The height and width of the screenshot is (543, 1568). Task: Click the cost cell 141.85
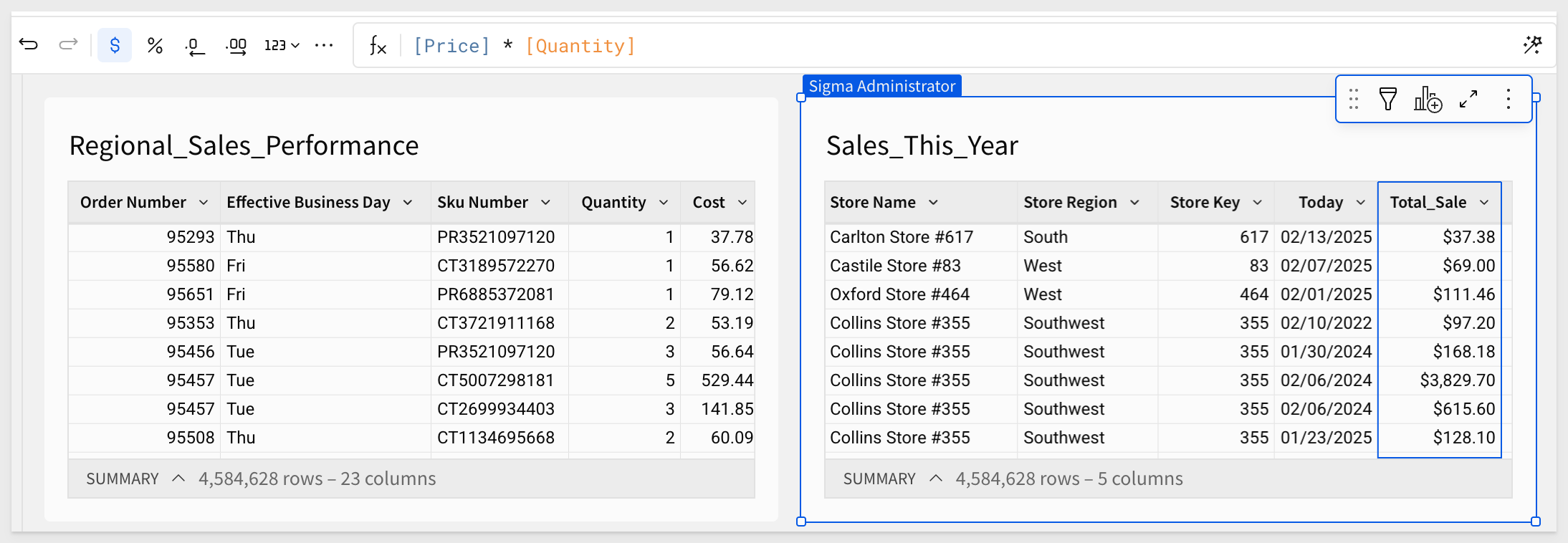[717, 409]
